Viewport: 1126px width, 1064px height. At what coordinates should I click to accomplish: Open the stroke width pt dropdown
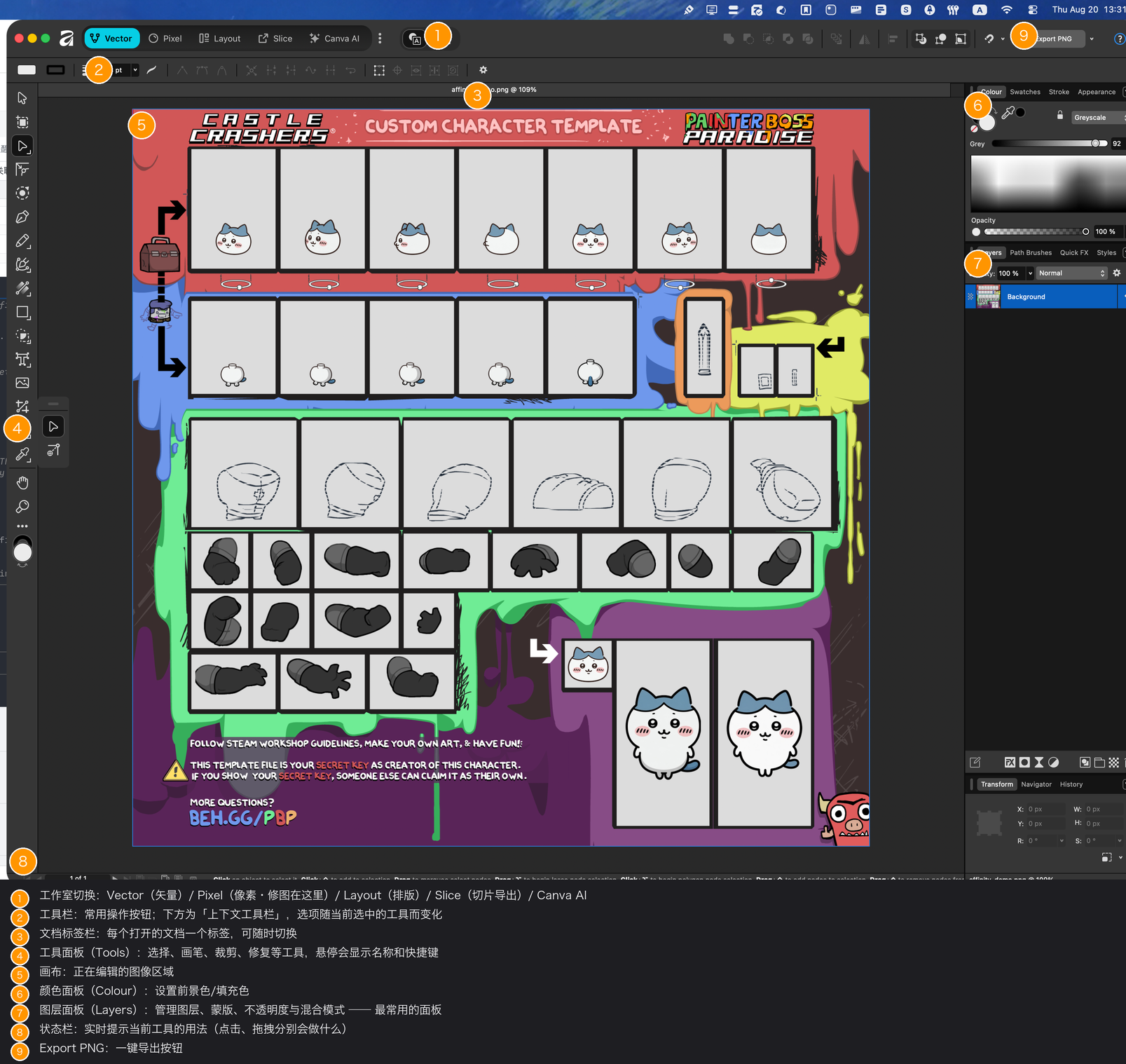(135, 70)
